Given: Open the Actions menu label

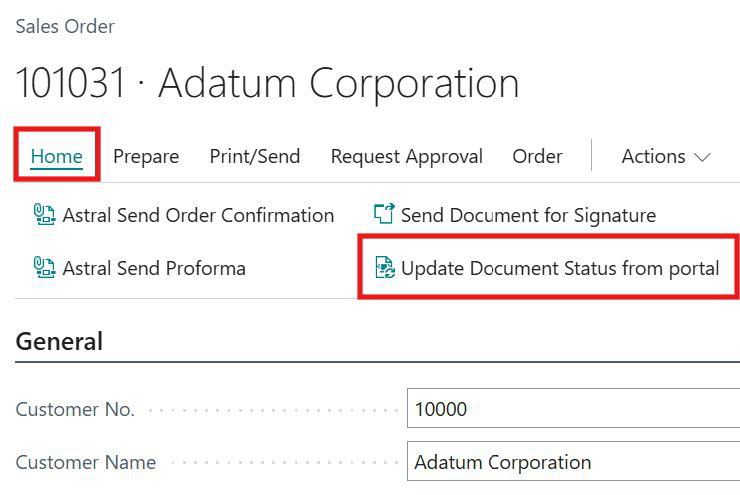Looking at the screenshot, I should click(653, 156).
